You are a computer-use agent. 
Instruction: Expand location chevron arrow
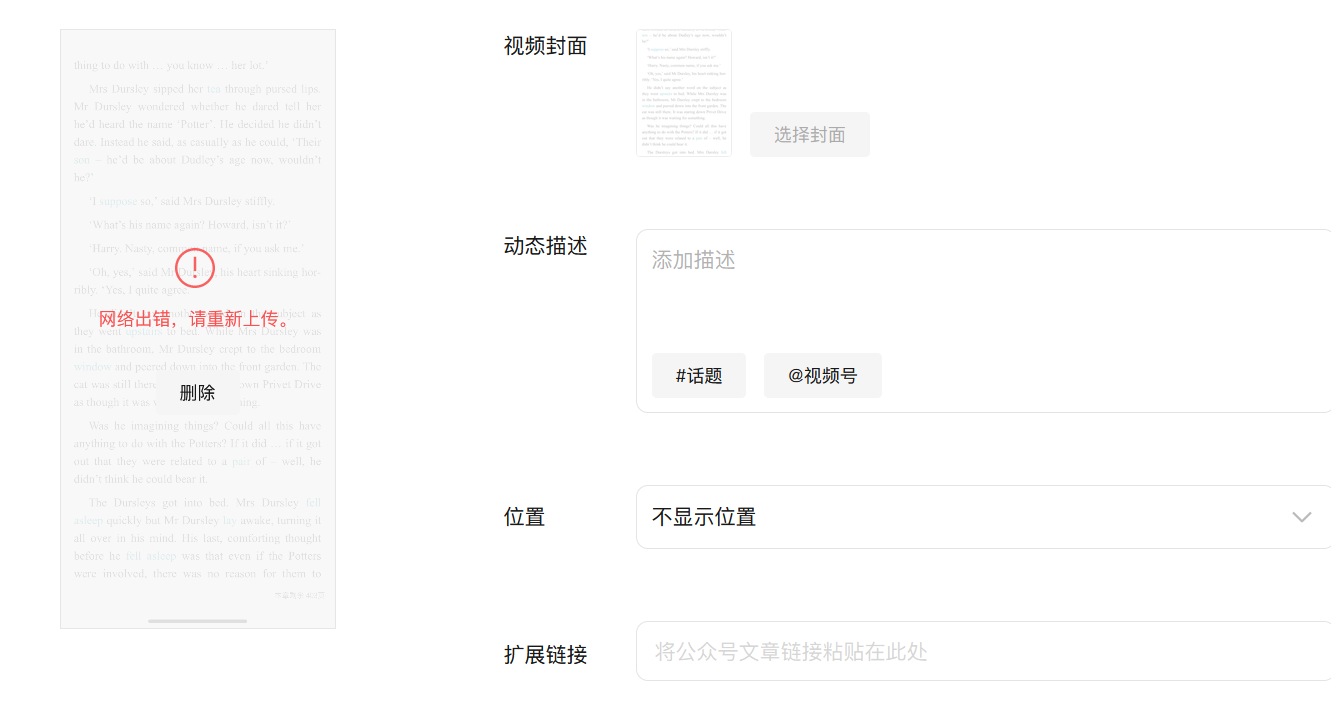[x=1301, y=517]
